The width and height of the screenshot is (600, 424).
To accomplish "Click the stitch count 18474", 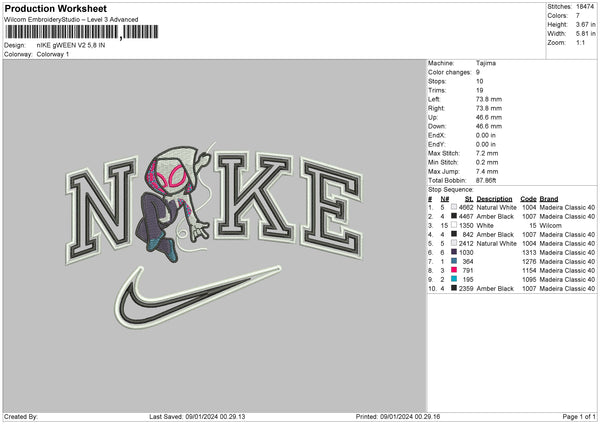I will (585, 7).
